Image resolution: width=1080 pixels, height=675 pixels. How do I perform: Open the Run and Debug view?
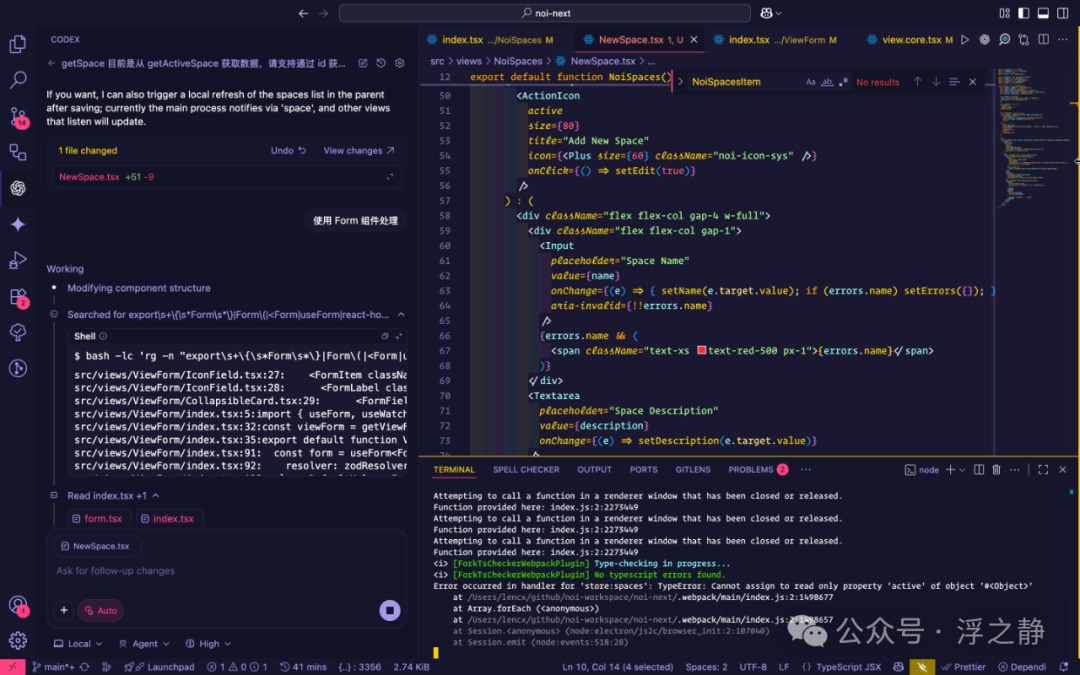18,260
